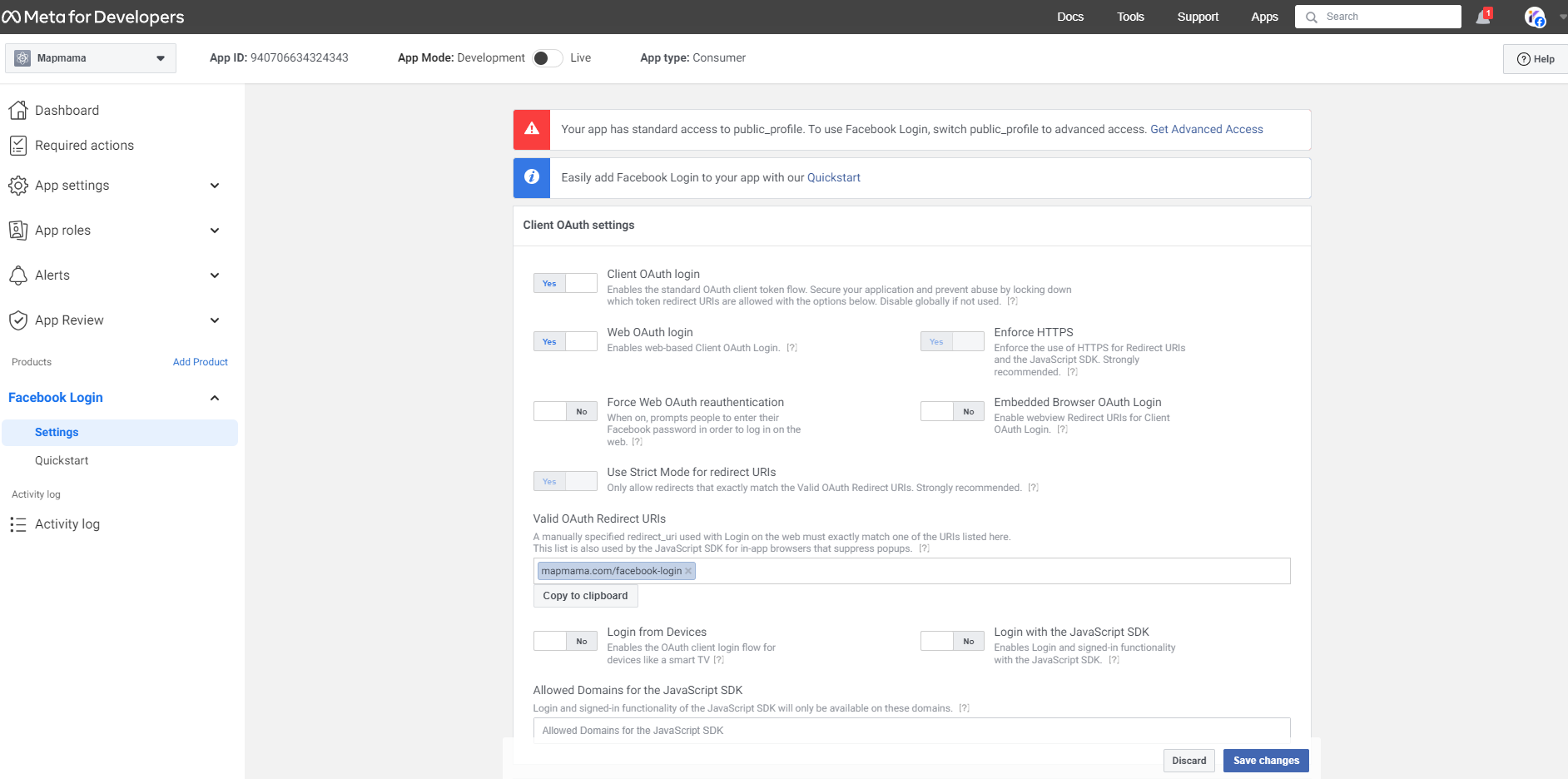1568x779 pixels.
Task: Click help icon for Use Strict Mode
Action: pos(1033,488)
